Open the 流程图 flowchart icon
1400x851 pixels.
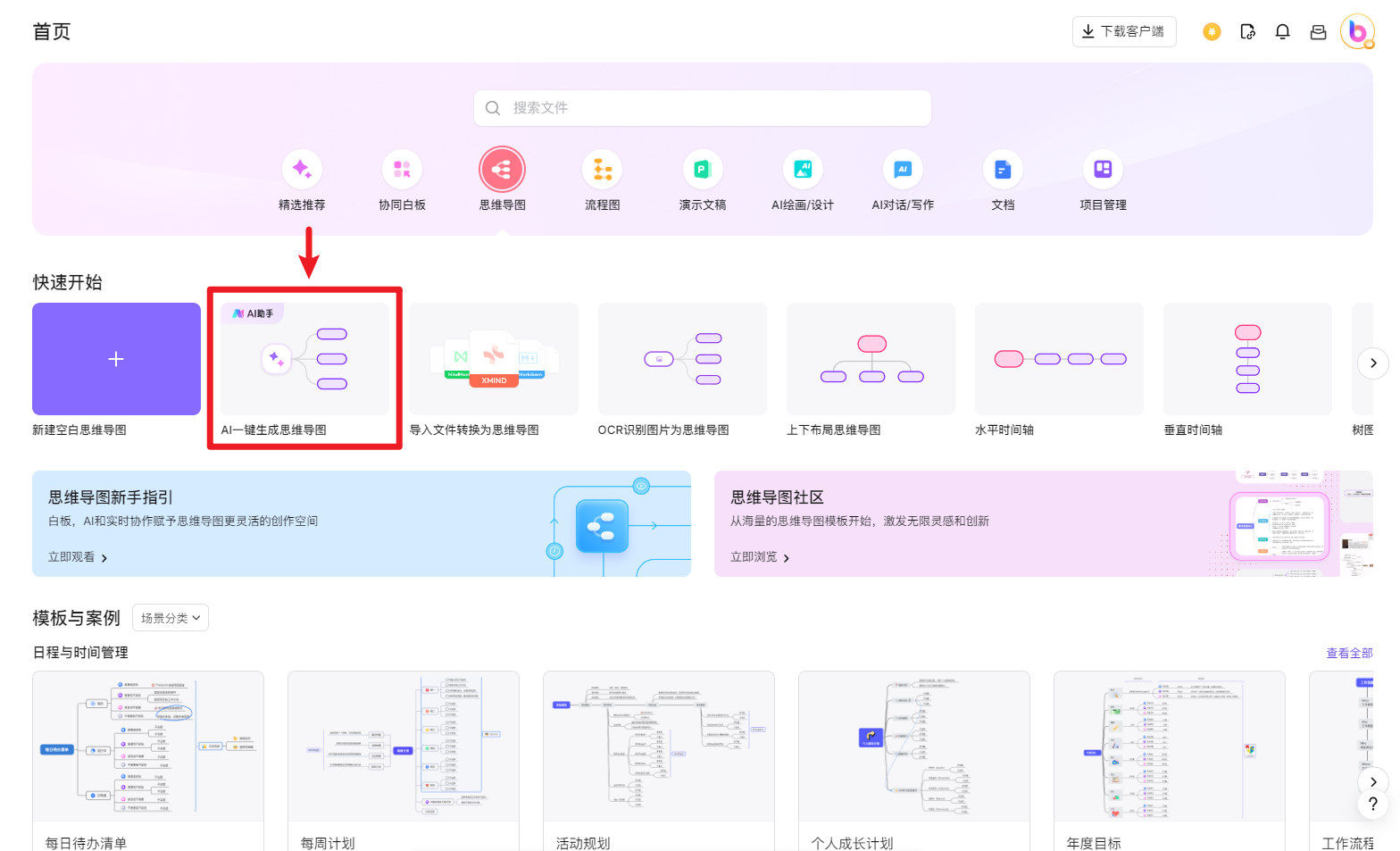tap(603, 169)
